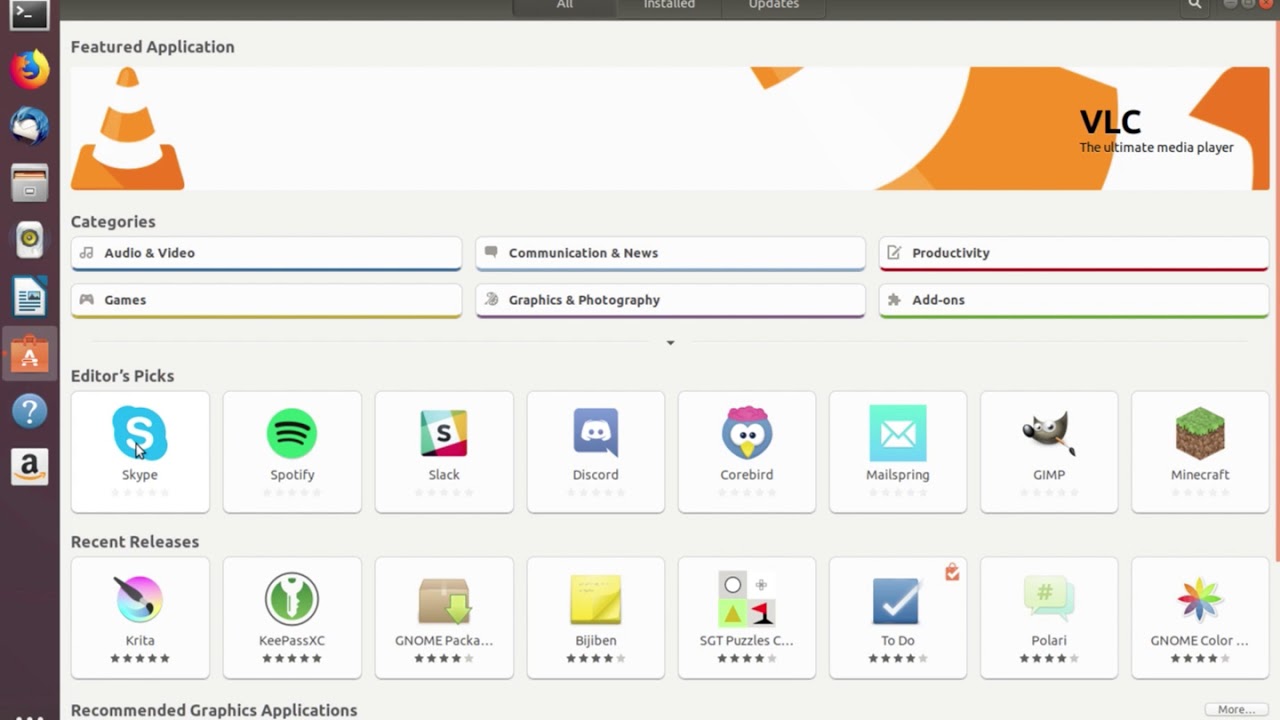Open the Minecraft app icon
Viewport: 1280px width, 720px height.
pos(1200,433)
